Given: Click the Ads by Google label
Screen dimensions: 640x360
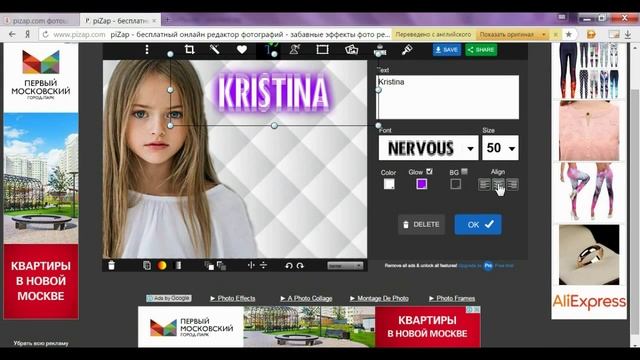Looking at the screenshot, I should 169,298.
